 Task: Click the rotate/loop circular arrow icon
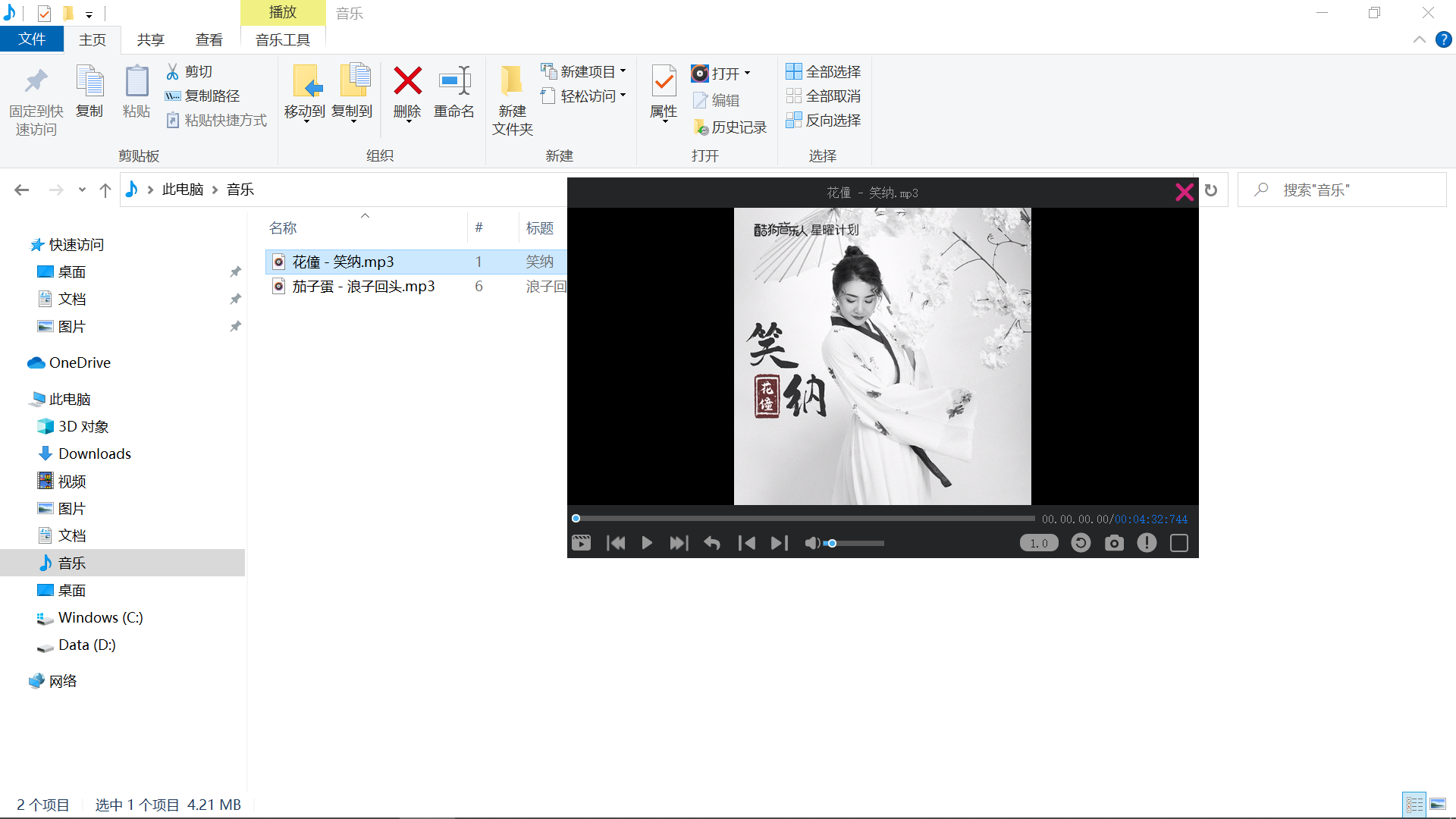click(x=1081, y=543)
